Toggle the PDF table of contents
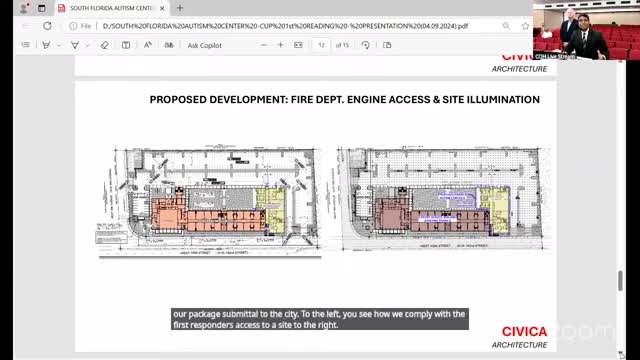The image size is (640, 360). click(x=26, y=45)
